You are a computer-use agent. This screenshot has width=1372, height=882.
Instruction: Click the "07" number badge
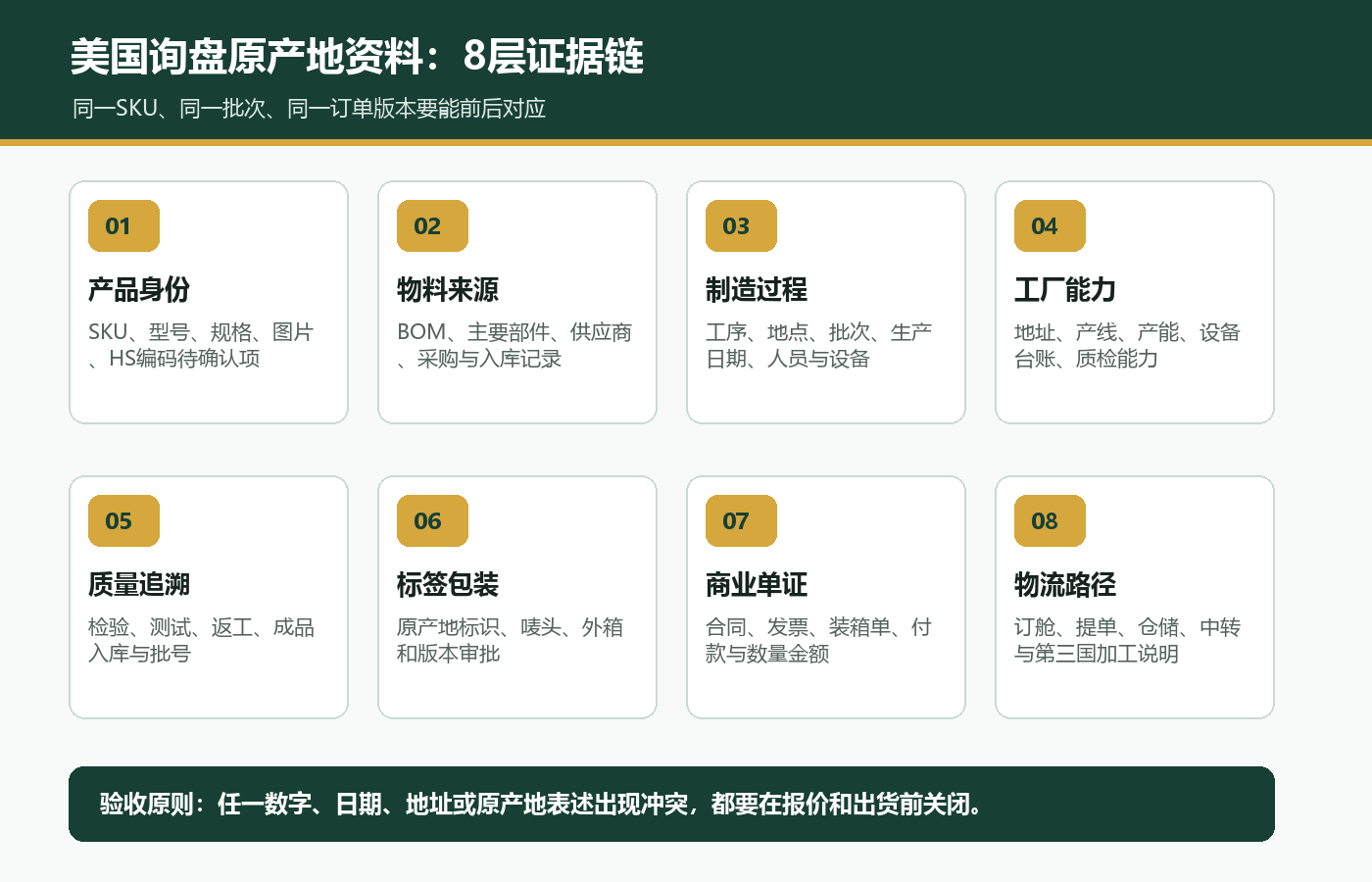742,521
